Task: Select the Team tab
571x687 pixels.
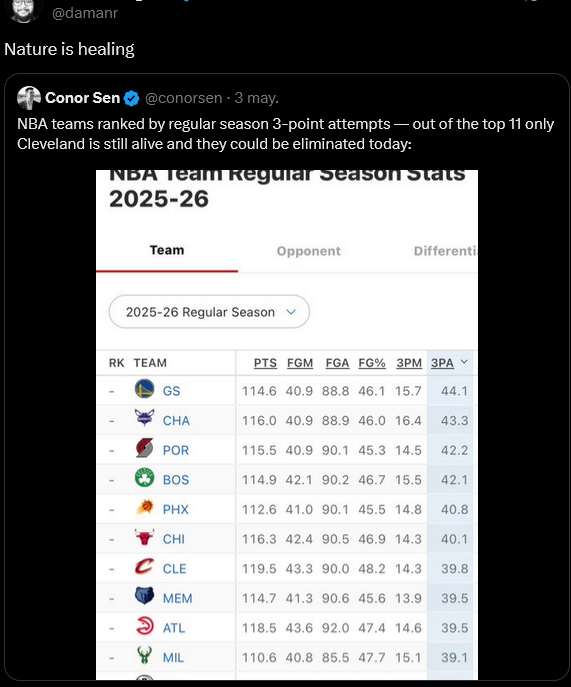Action: [x=167, y=250]
